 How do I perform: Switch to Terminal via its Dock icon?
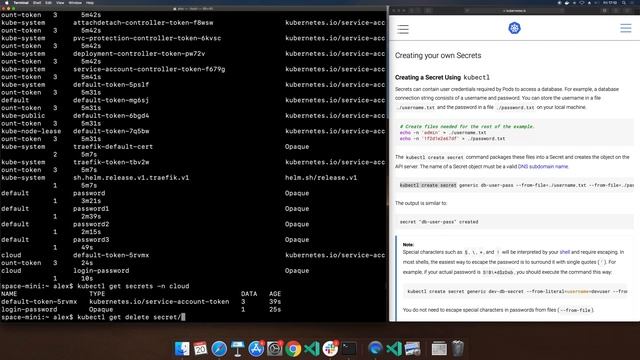coord(349,349)
